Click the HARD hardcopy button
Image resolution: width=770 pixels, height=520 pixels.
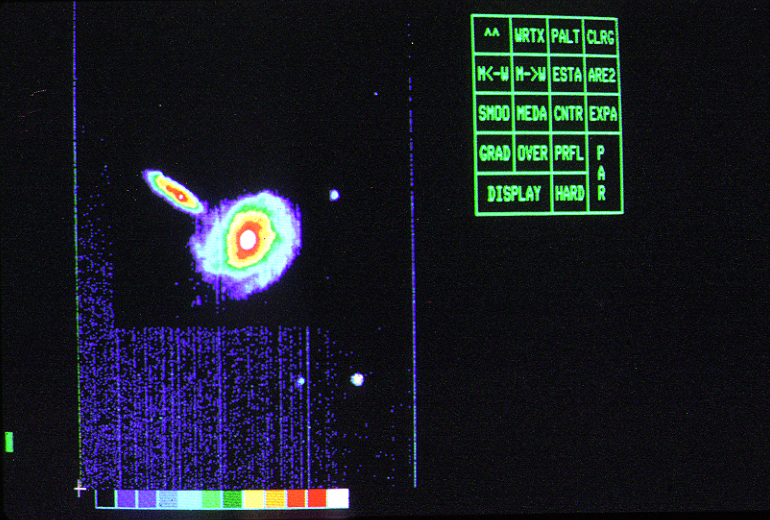(x=569, y=194)
